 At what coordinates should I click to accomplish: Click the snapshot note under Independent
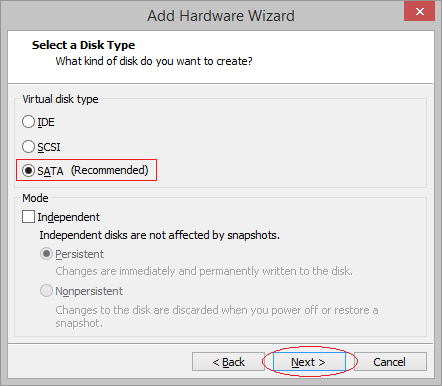(159, 235)
